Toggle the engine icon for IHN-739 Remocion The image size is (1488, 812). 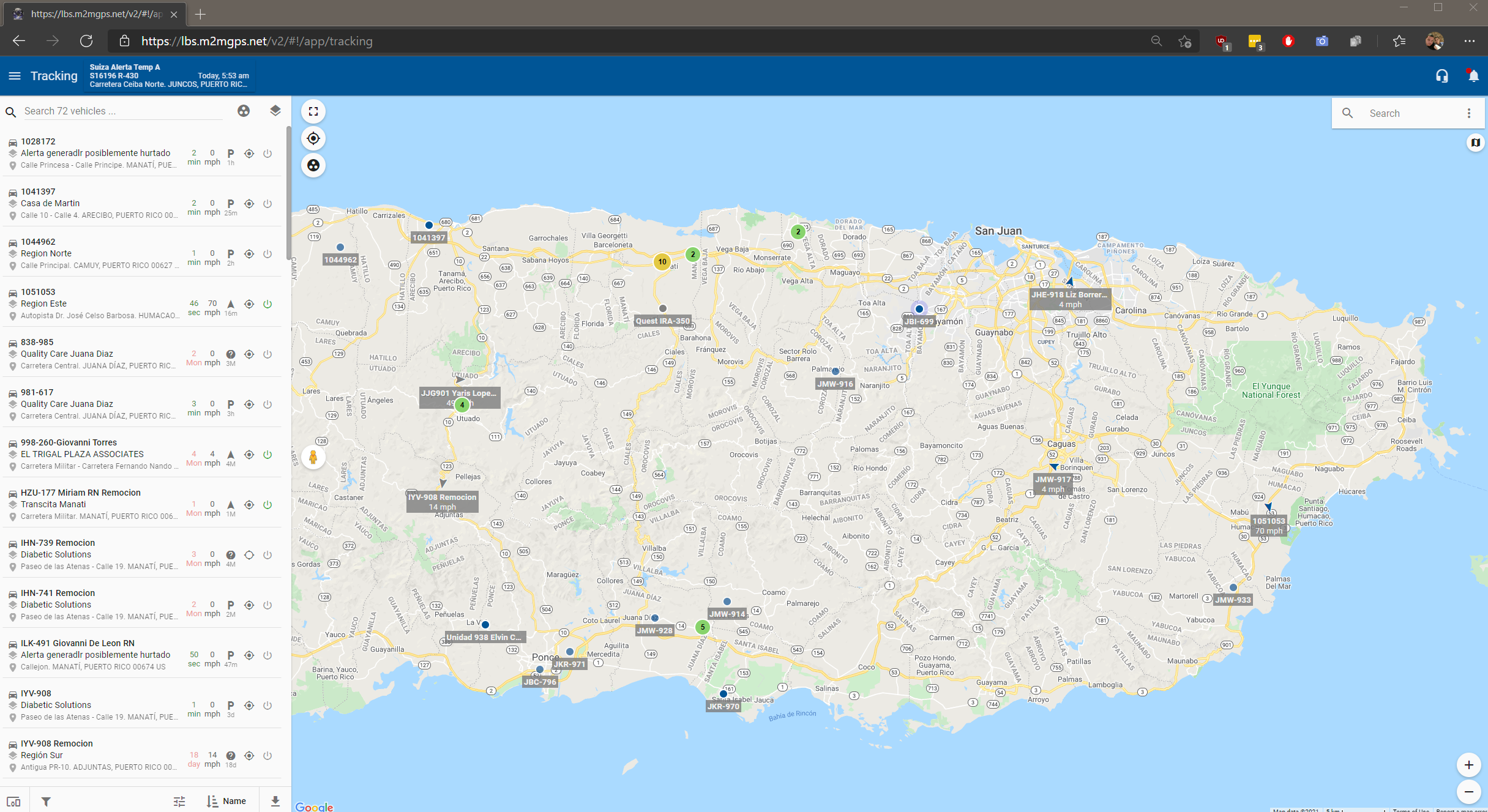click(x=267, y=555)
